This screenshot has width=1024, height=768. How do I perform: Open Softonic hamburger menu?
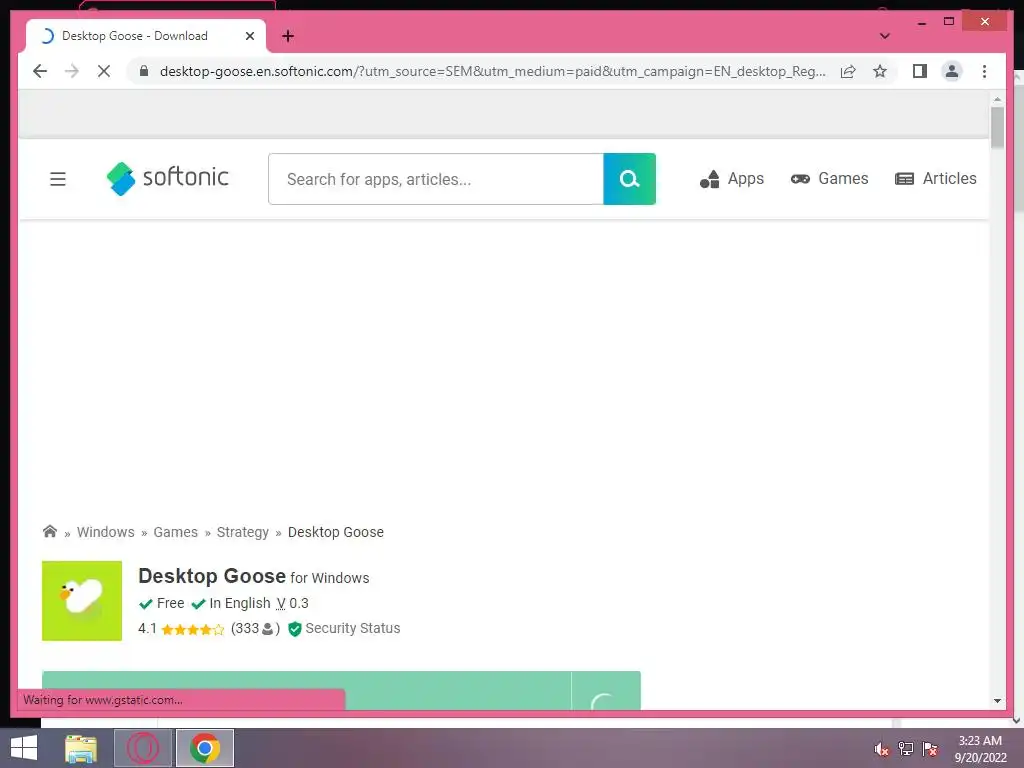pyautogui.click(x=57, y=179)
